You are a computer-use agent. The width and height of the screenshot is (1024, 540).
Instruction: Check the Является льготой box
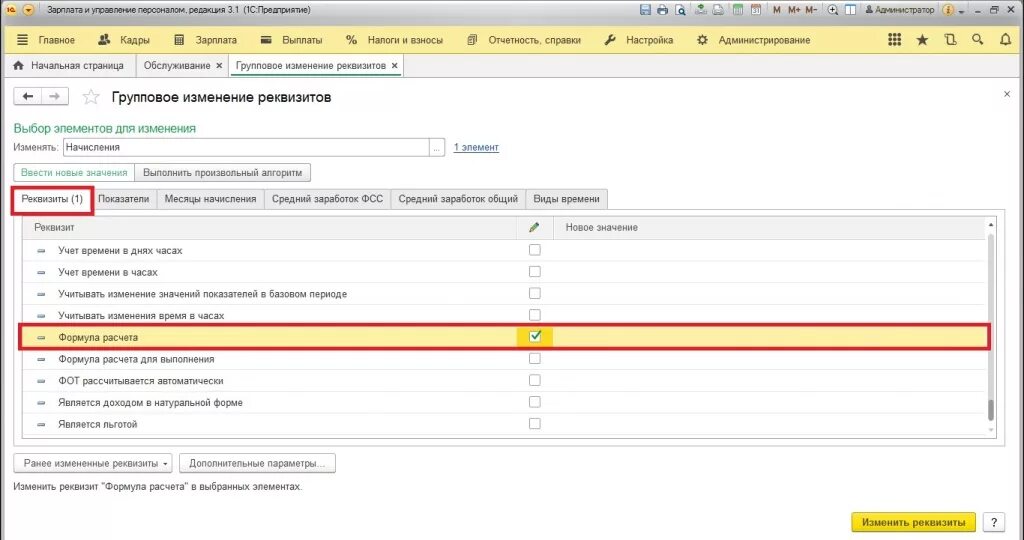coord(535,424)
